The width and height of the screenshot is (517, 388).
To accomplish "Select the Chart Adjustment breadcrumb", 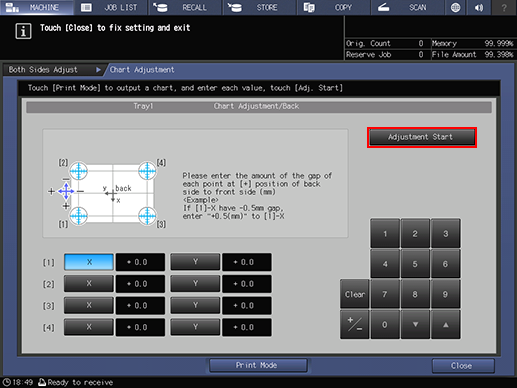I will [142, 70].
